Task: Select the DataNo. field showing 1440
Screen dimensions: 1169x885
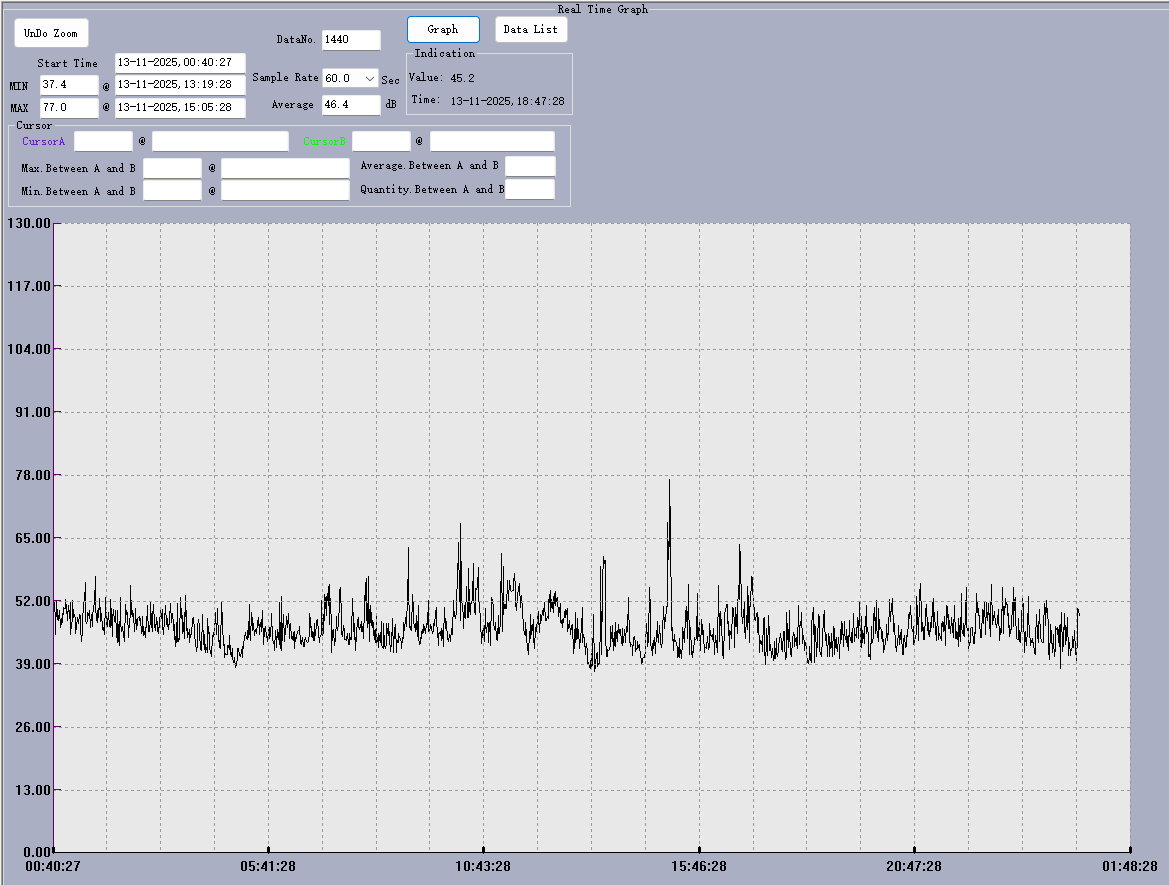Action: [351, 40]
